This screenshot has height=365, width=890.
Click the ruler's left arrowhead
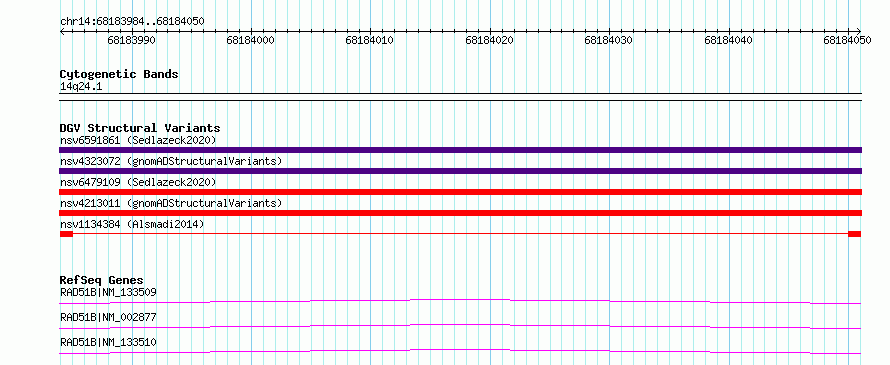(x=62, y=31)
